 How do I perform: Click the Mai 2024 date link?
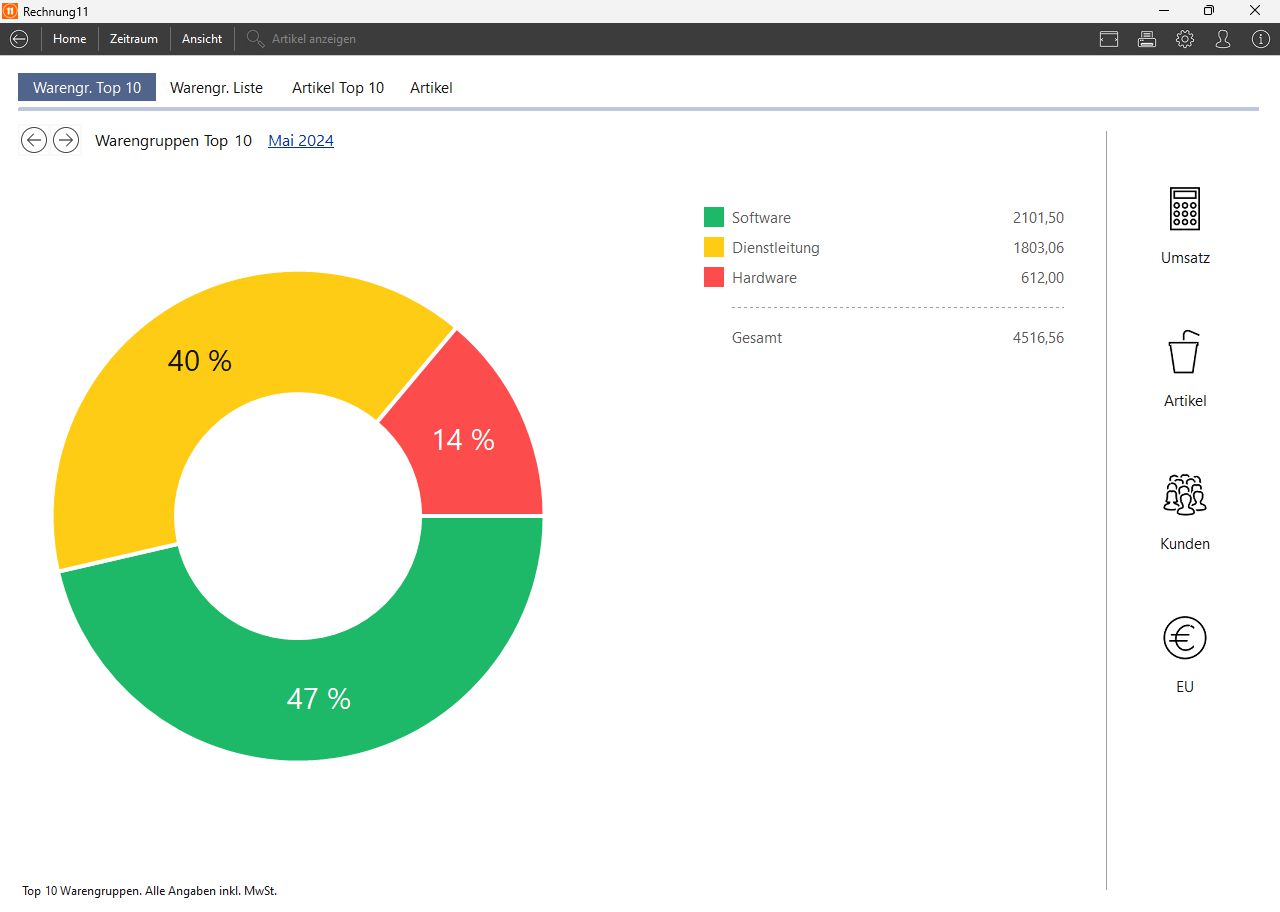pyautogui.click(x=301, y=141)
